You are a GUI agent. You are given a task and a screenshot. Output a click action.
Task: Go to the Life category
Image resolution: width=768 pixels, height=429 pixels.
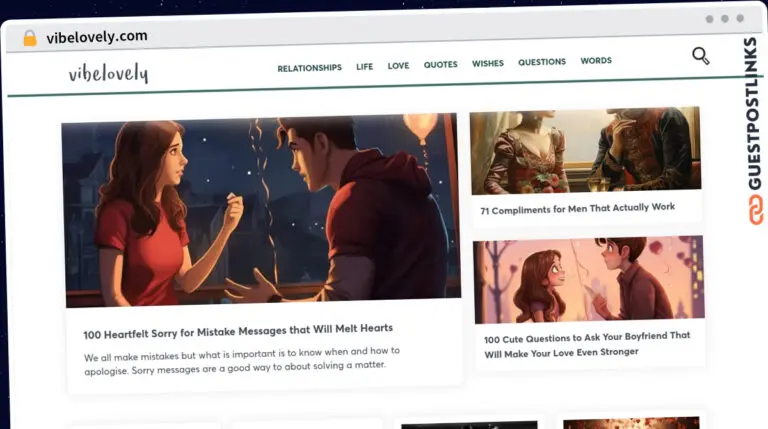tap(364, 67)
